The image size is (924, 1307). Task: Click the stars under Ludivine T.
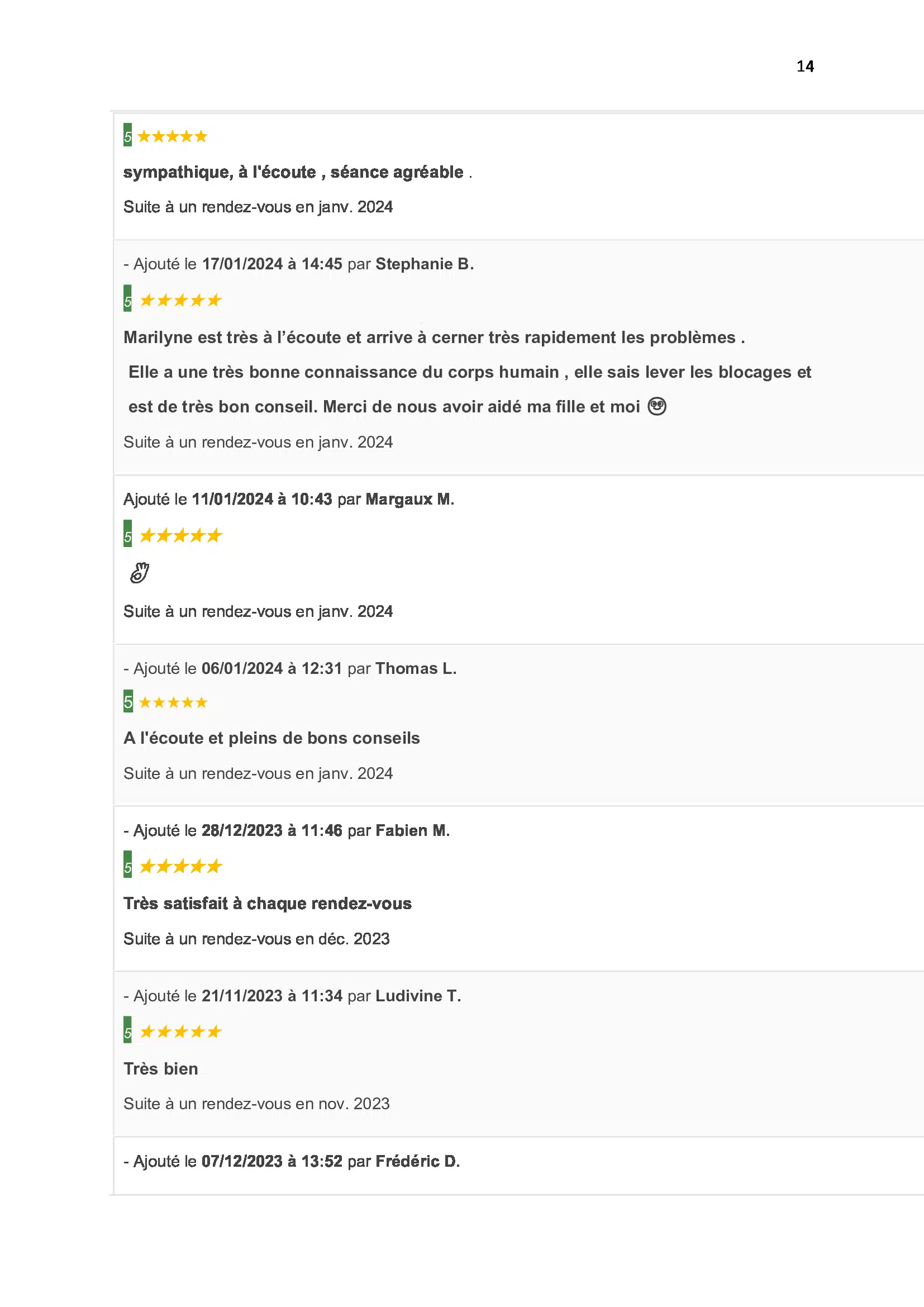[x=180, y=1032]
